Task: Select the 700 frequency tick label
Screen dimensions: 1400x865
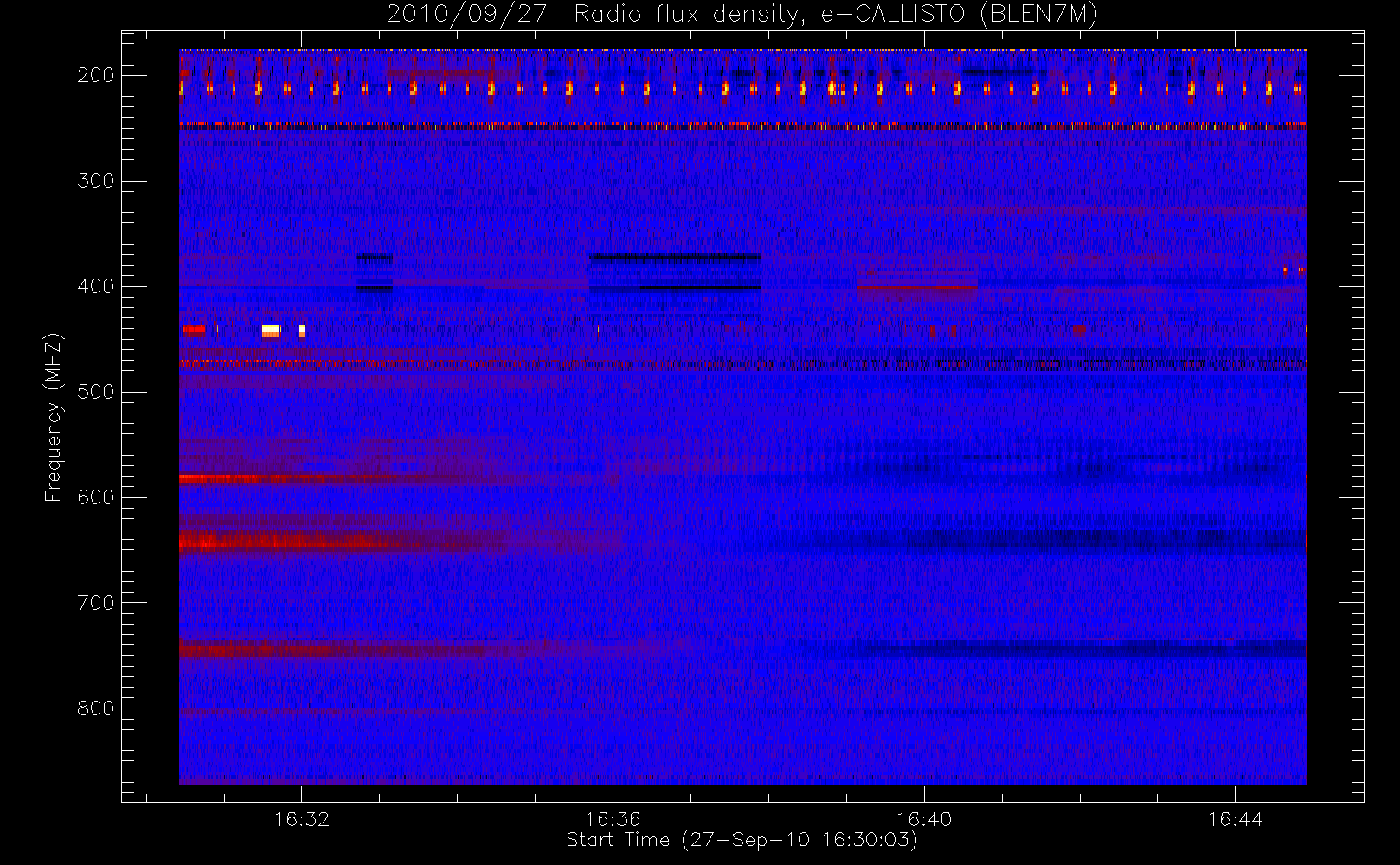Action: click(x=95, y=603)
